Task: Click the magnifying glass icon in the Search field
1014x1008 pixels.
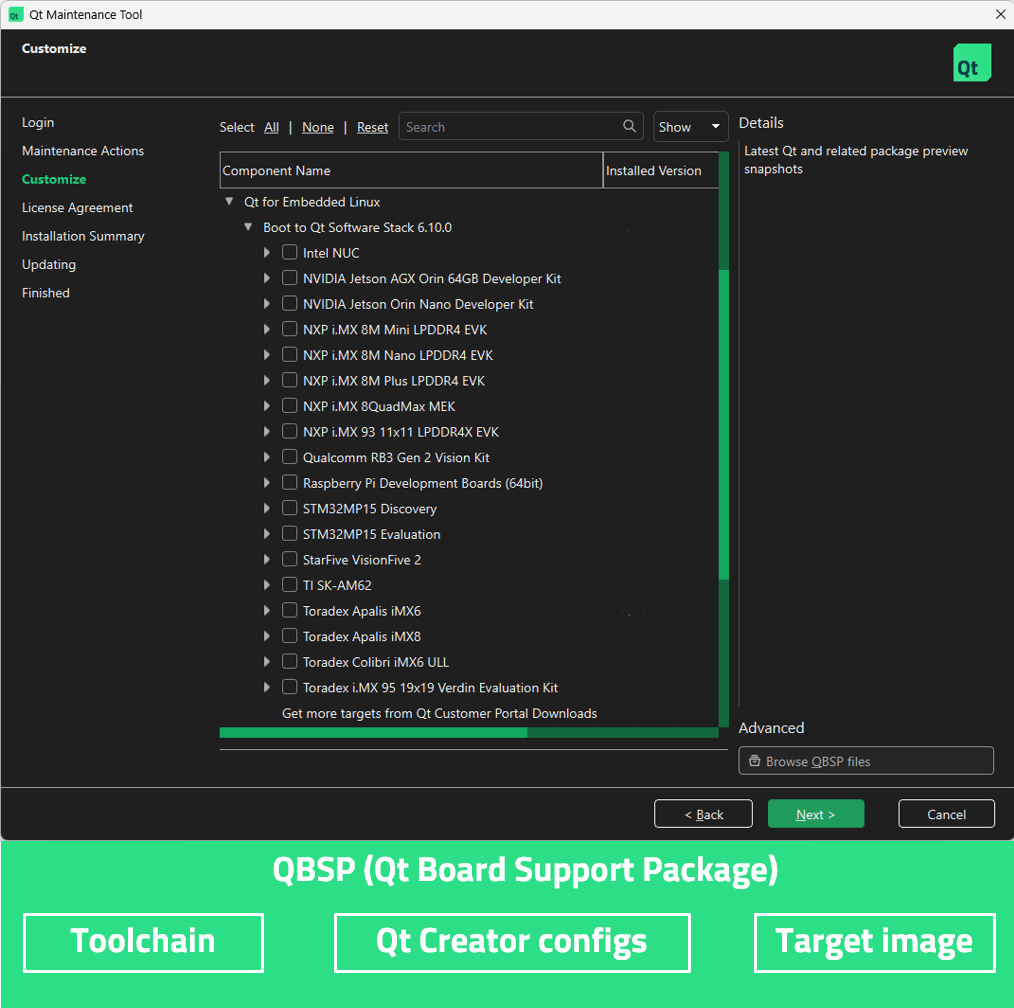Action: tap(629, 126)
